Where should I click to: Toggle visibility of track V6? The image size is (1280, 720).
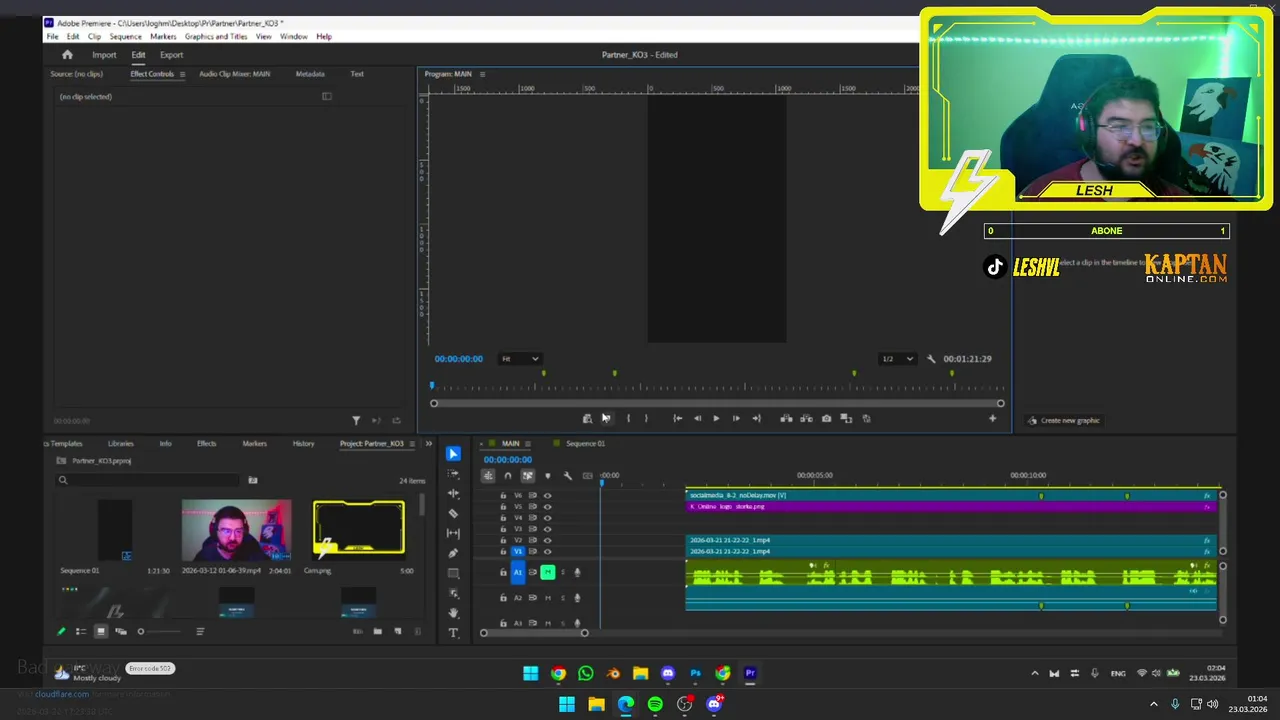click(x=547, y=496)
